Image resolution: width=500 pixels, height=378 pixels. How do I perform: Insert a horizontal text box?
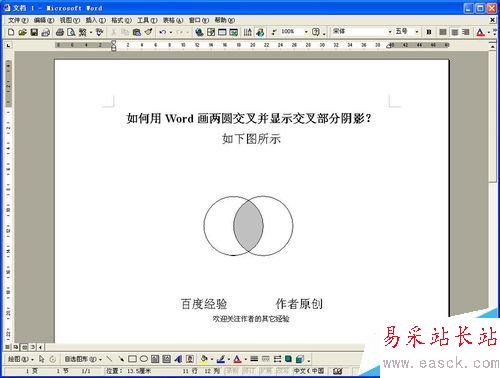coord(155,359)
